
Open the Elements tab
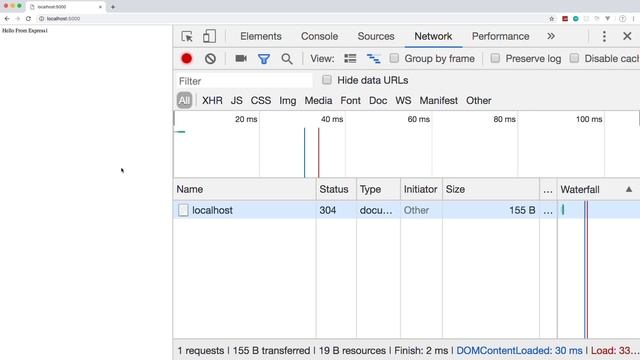pyautogui.click(x=261, y=36)
